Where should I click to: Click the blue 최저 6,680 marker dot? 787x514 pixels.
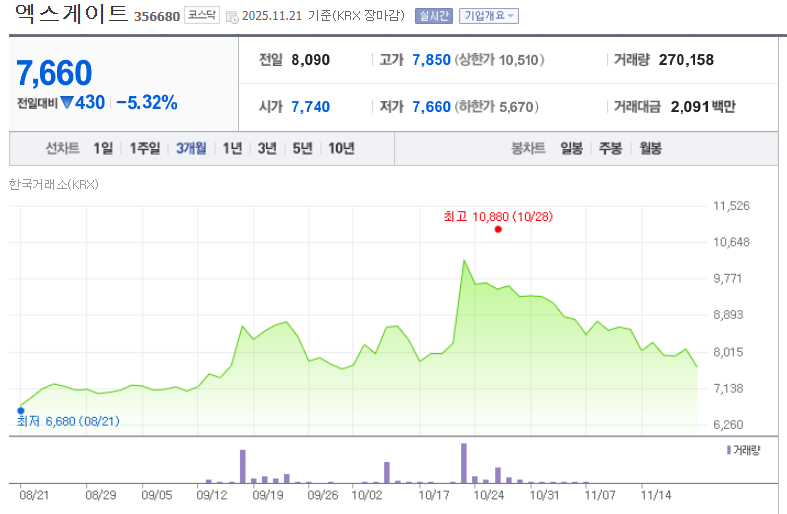[21, 411]
